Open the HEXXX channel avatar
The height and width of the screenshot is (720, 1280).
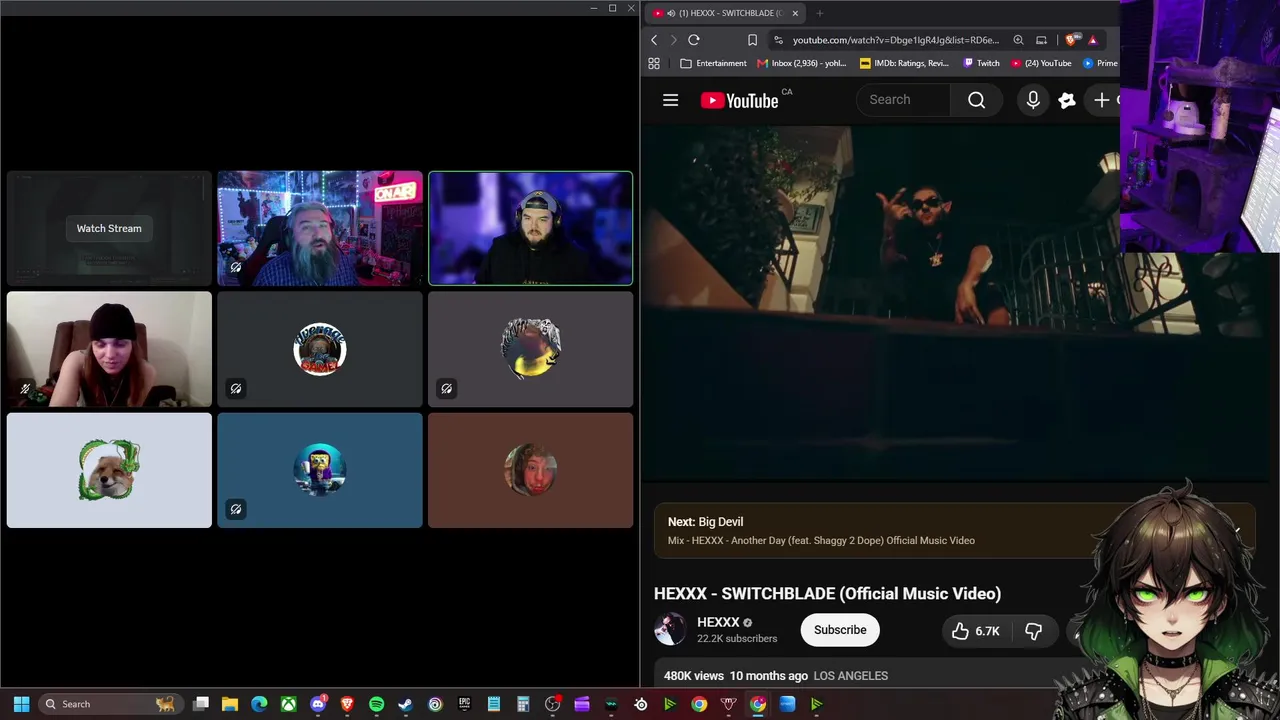(670, 629)
